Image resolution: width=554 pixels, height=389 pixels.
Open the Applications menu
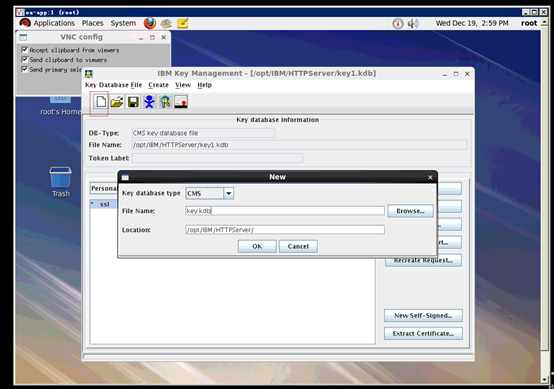54,23
